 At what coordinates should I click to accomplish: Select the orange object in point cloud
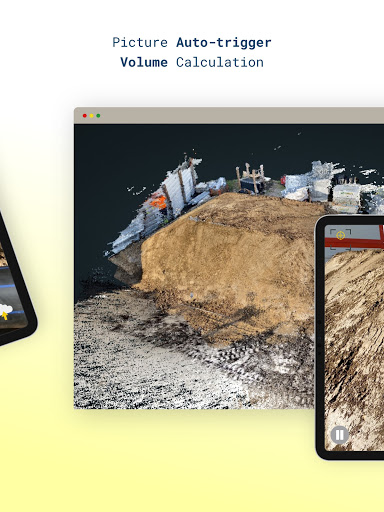pos(159,201)
